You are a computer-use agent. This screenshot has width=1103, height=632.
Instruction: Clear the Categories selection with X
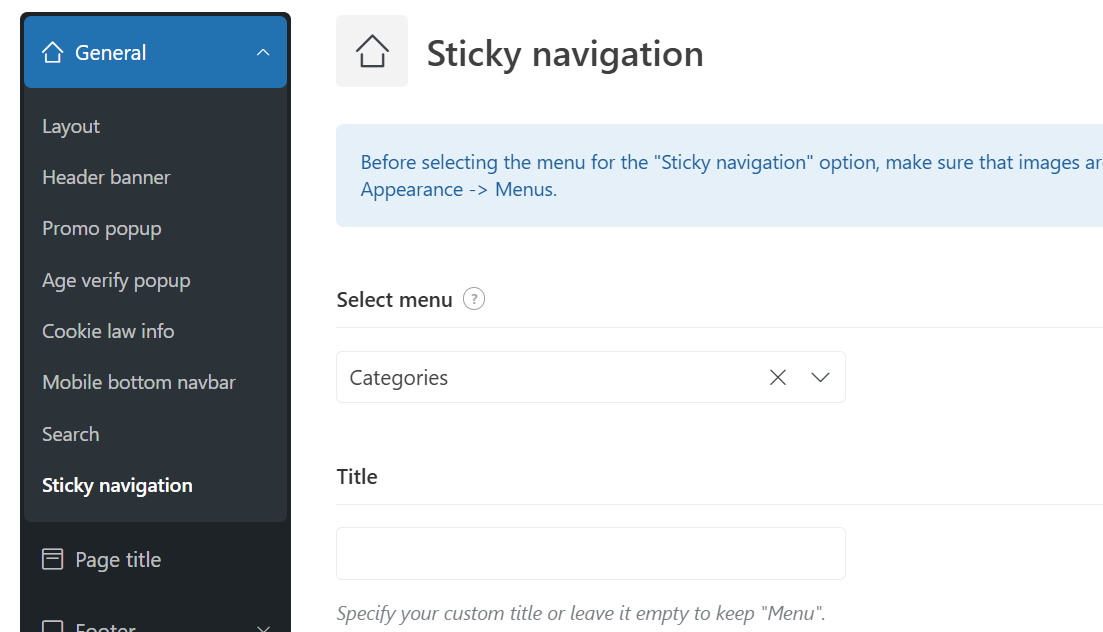(778, 377)
